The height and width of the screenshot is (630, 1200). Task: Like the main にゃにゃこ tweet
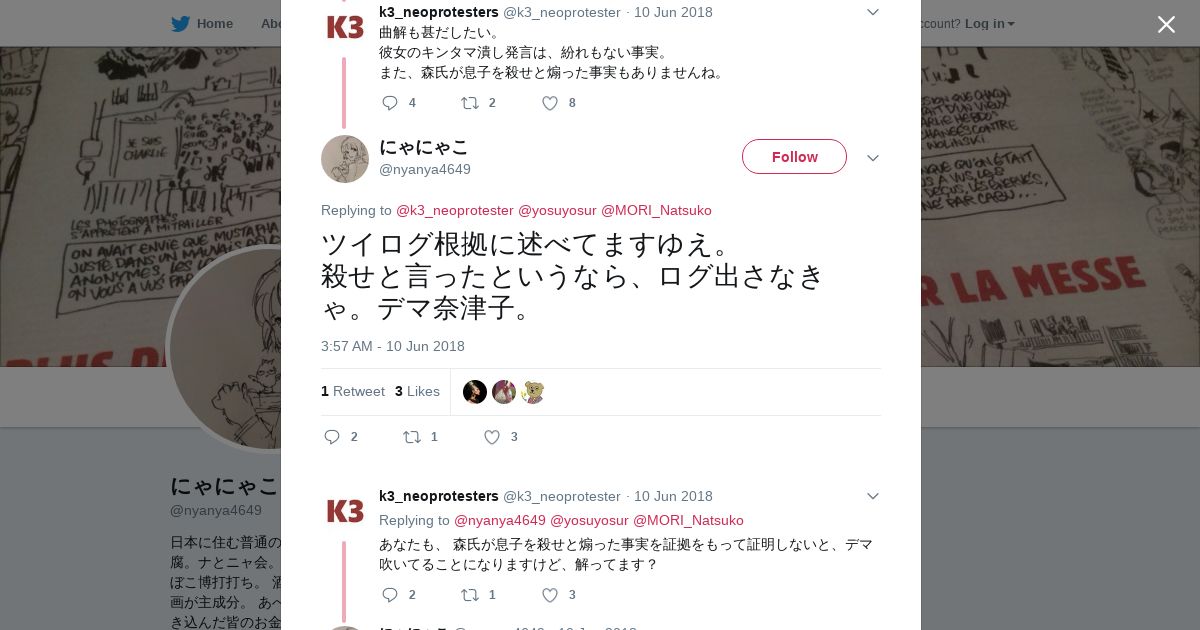[492, 437]
